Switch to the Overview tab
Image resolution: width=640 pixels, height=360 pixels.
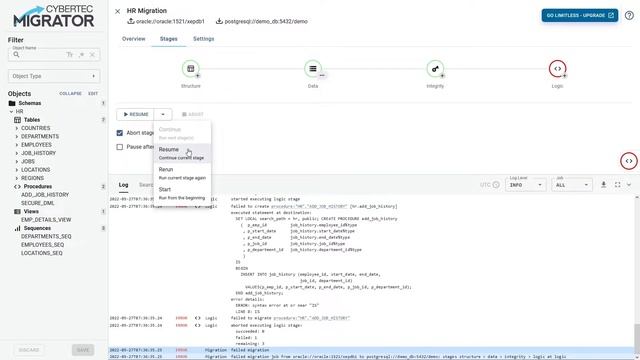[x=133, y=39]
